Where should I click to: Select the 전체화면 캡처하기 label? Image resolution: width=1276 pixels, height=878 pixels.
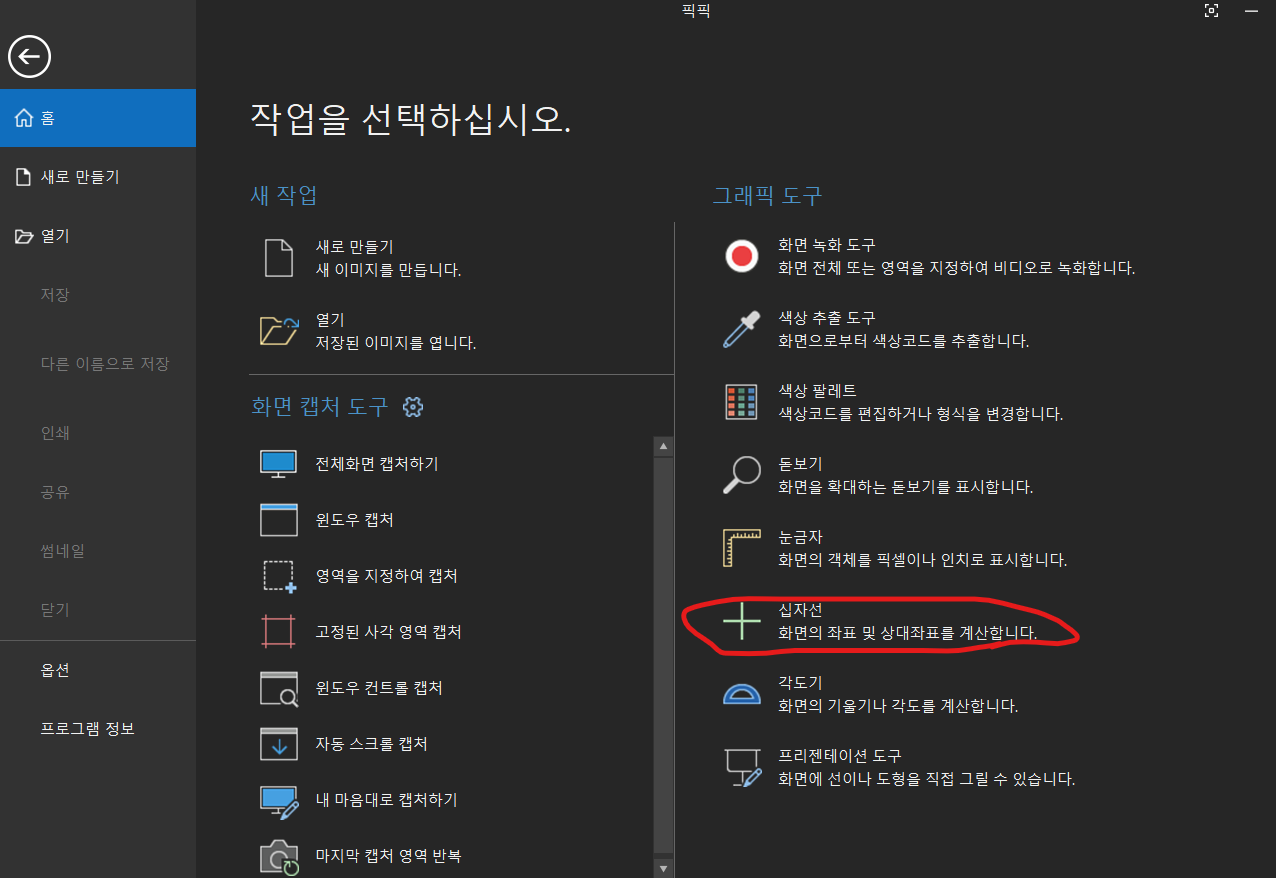377,464
